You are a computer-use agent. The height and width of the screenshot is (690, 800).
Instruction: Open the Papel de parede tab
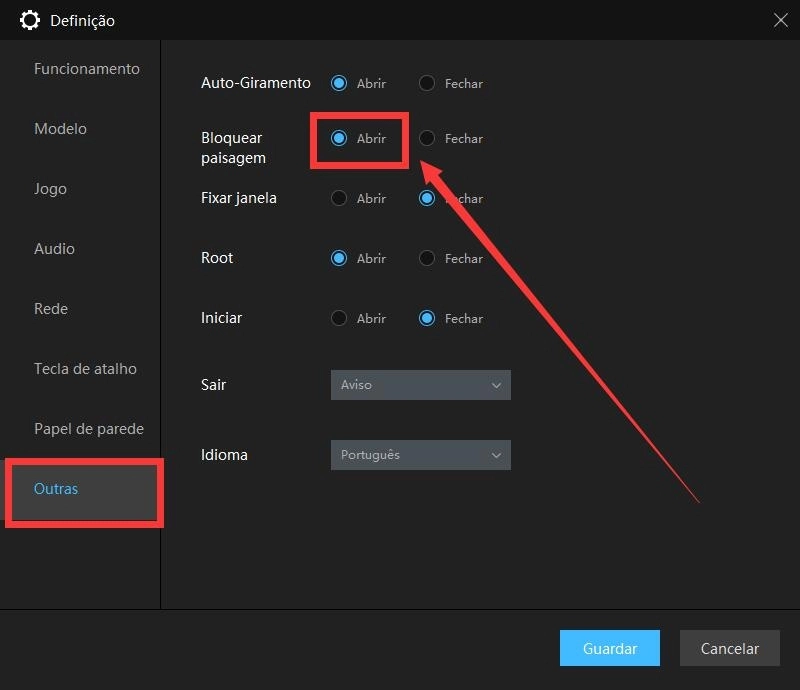coord(88,429)
